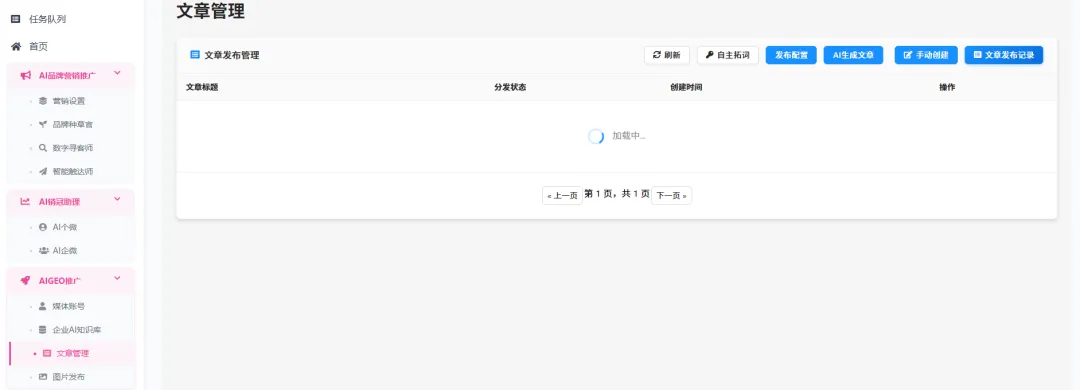Click the AI生成文章 button
This screenshot has height=390, width=1080.
(x=853, y=55)
